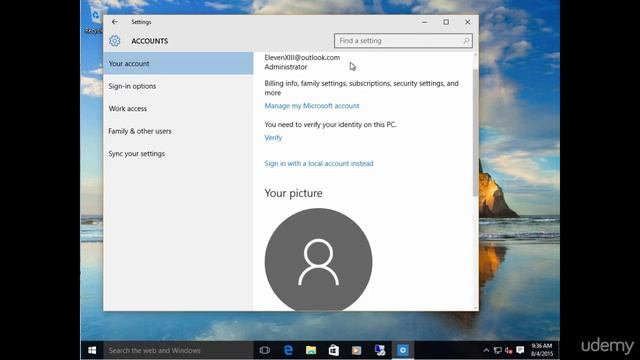Viewport: 640px width, 360px height.
Task: Click the Verify link
Action: [x=273, y=138]
